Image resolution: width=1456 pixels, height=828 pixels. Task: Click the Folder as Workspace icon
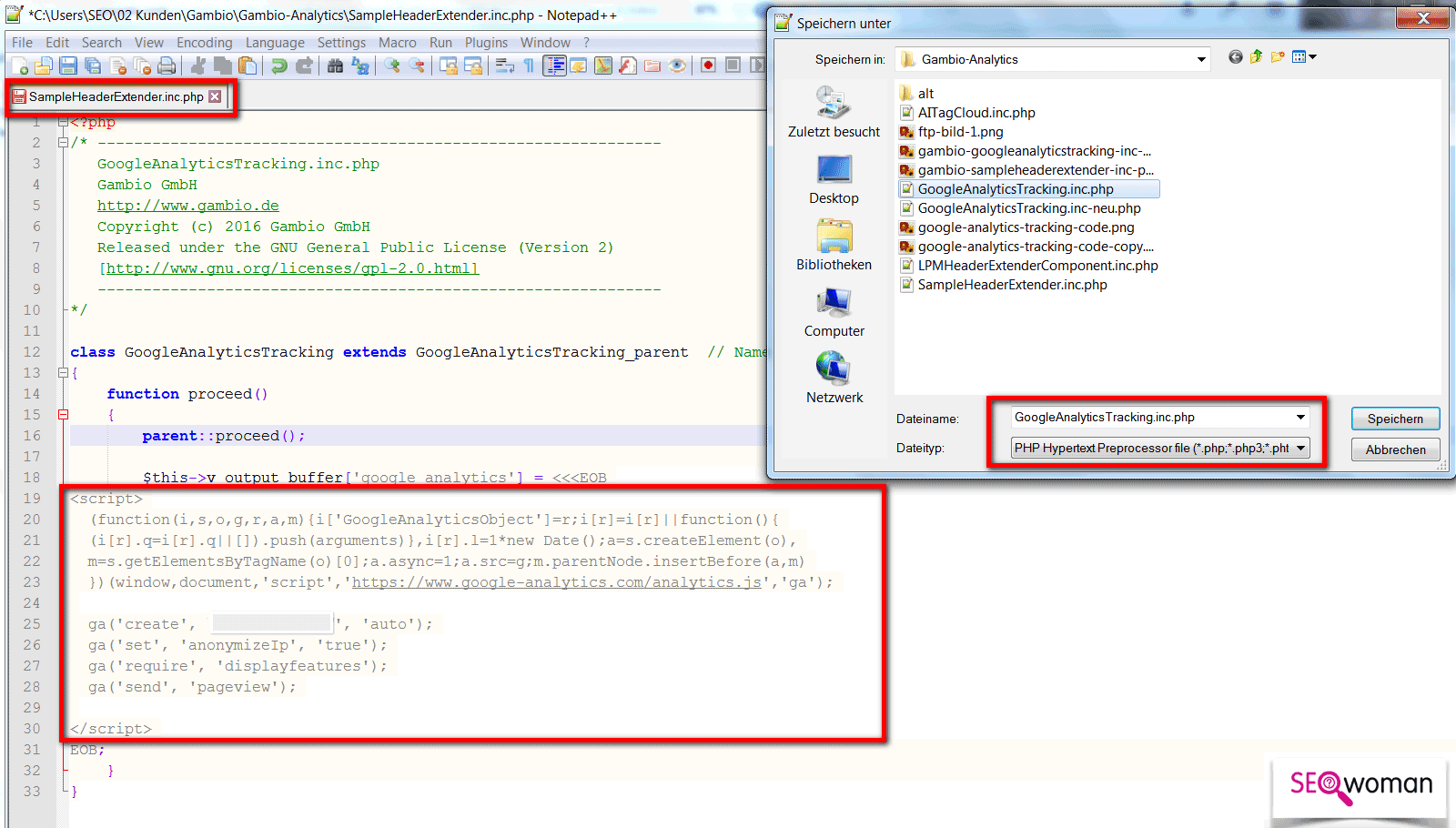click(x=652, y=66)
